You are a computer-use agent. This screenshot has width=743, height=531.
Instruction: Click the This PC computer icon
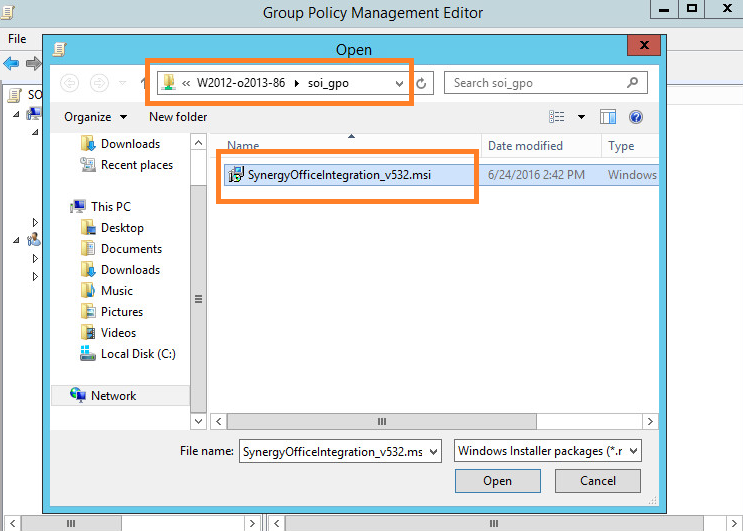(78, 207)
